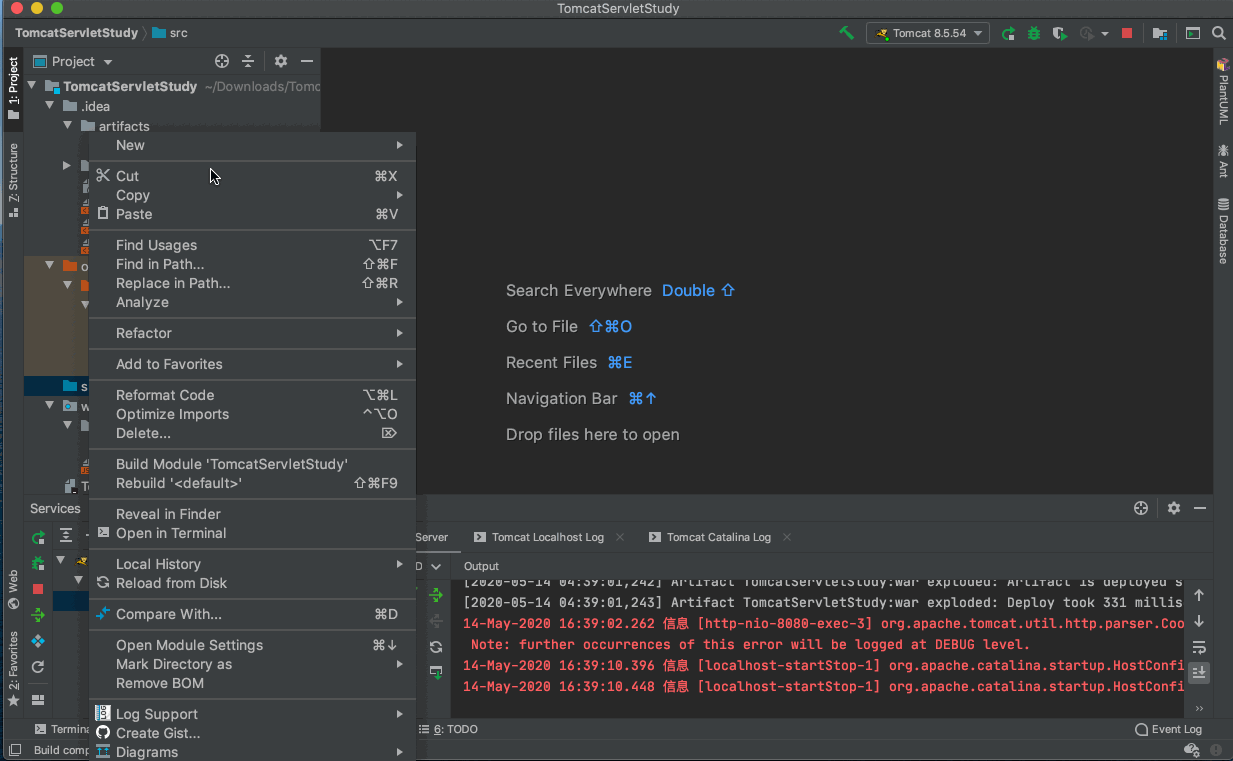The width and height of the screenshot is (1233, 761).
Task: Open the New submenu in context menu
Action: tap(252, 145)
